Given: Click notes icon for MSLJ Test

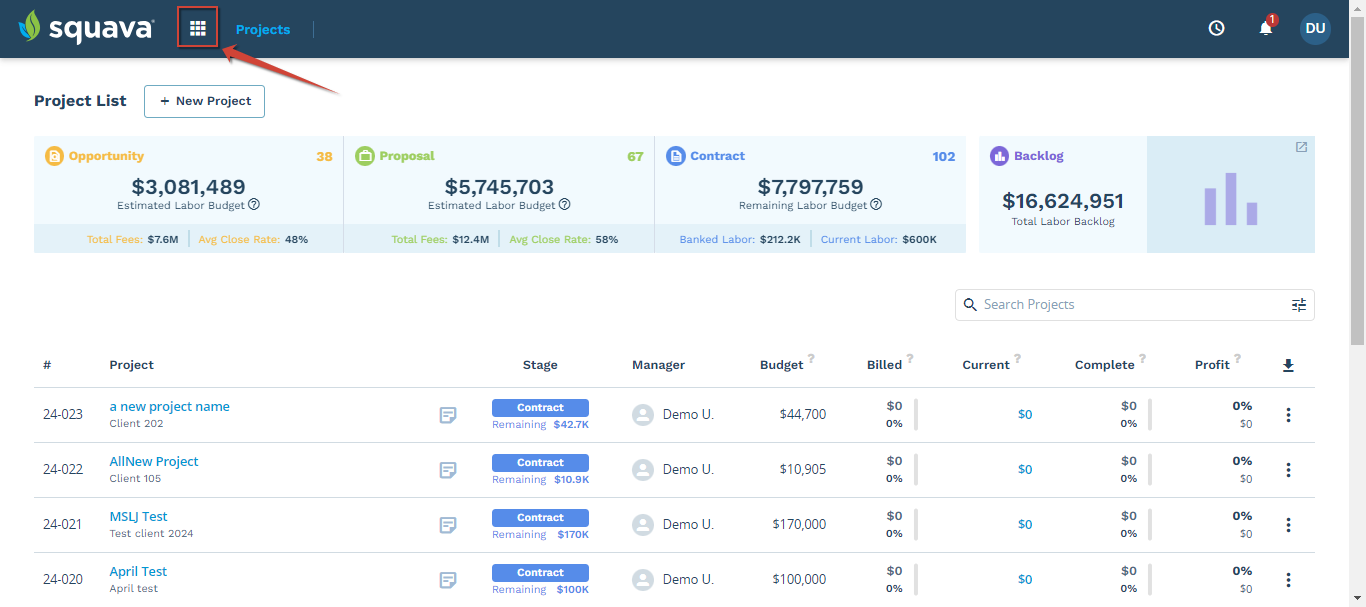Looking at the screenshot, I should [x=448, y=525].
